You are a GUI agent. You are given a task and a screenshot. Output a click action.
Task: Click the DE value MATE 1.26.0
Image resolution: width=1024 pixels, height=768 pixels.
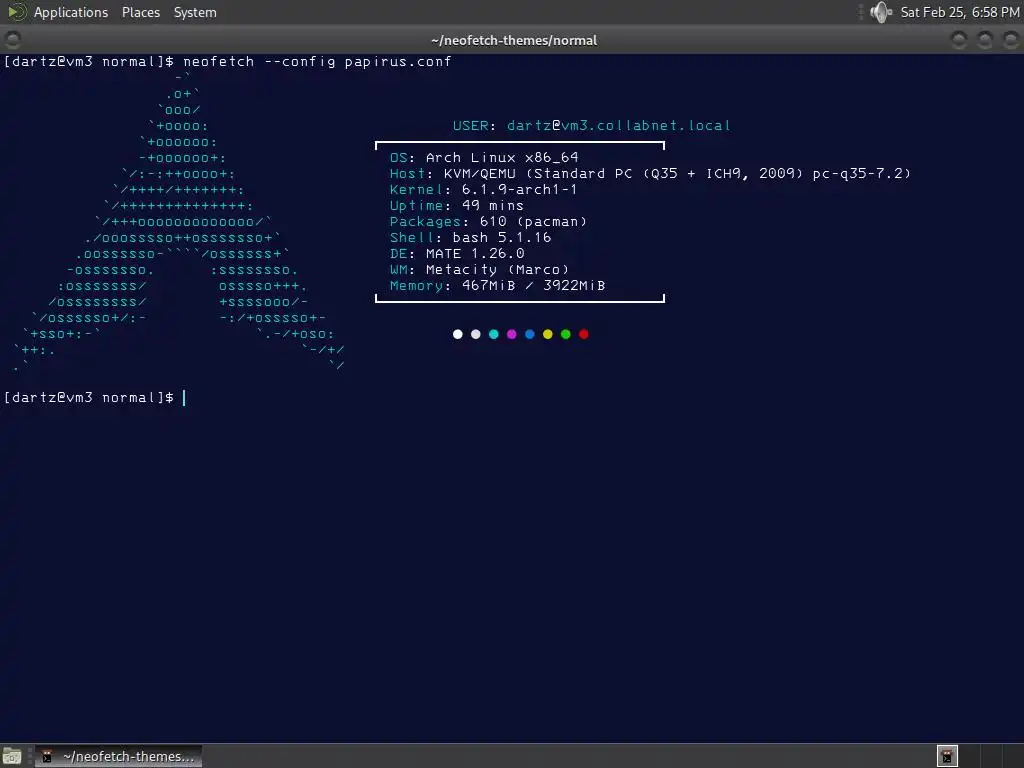(475, 253)
